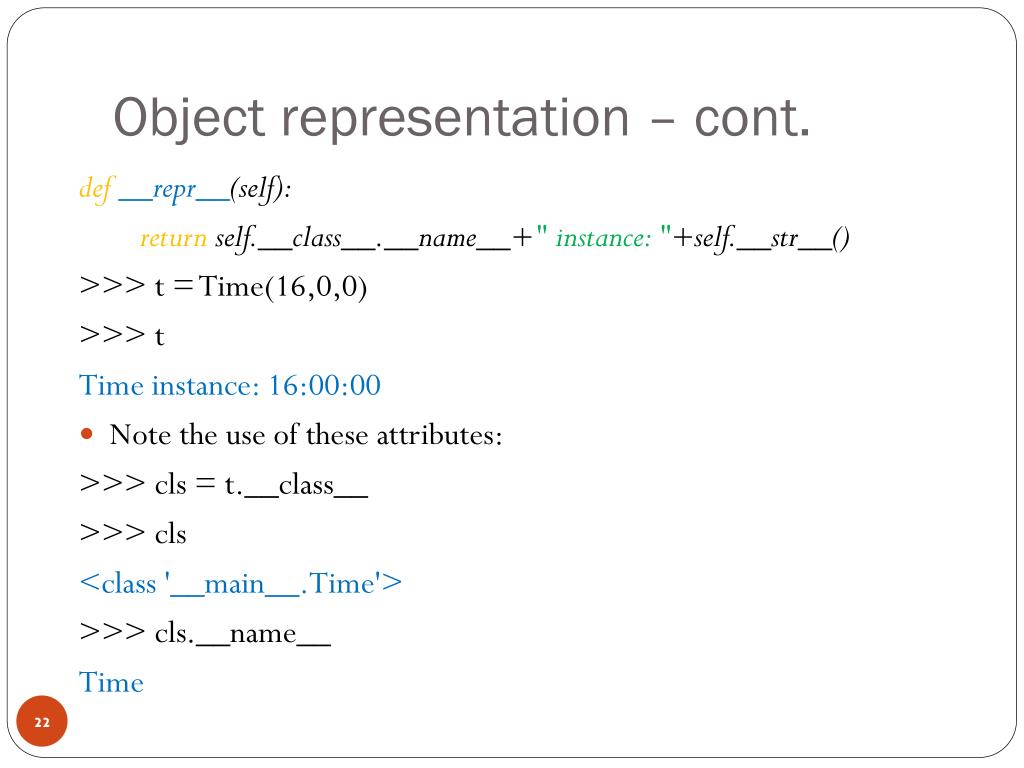This screenshot has height=768, width=1024.
Task: Click the yellow return keyword
Action: coord(173,238)
